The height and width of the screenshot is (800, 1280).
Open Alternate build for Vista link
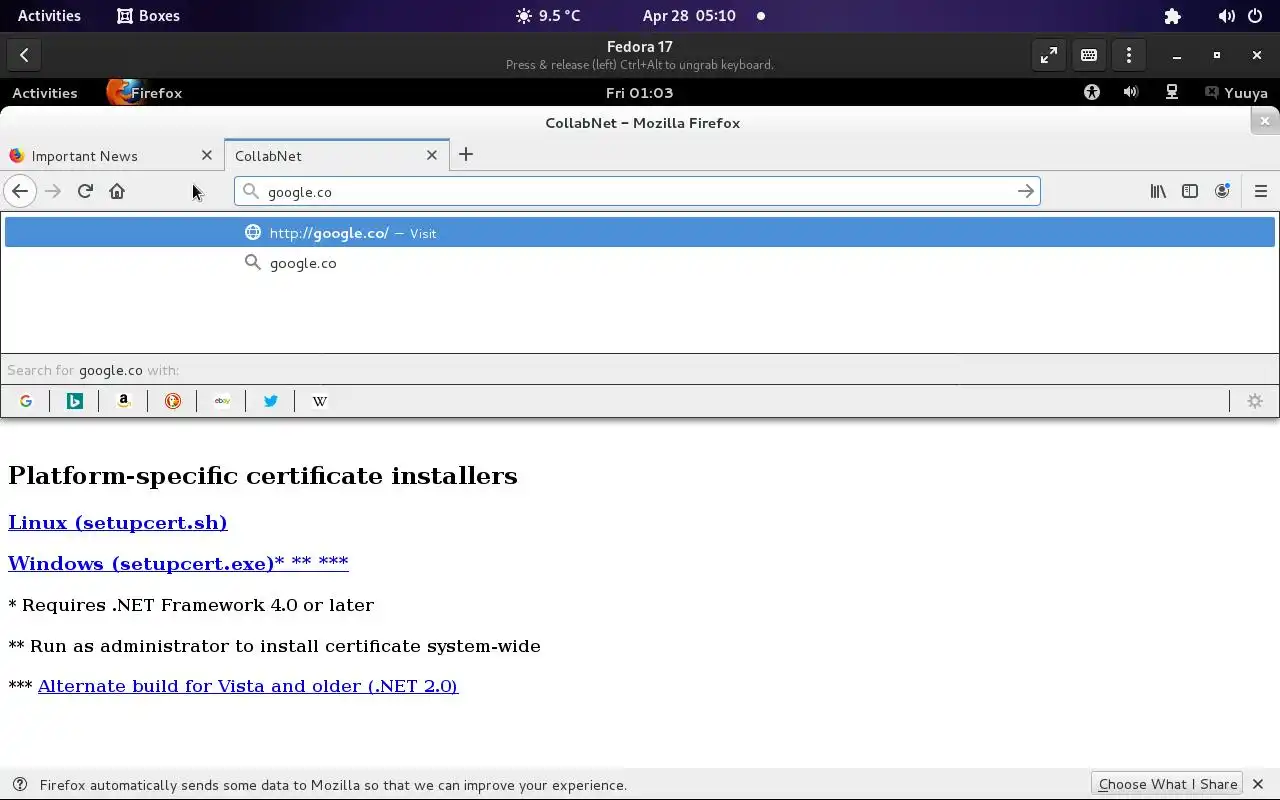[248, 686]
